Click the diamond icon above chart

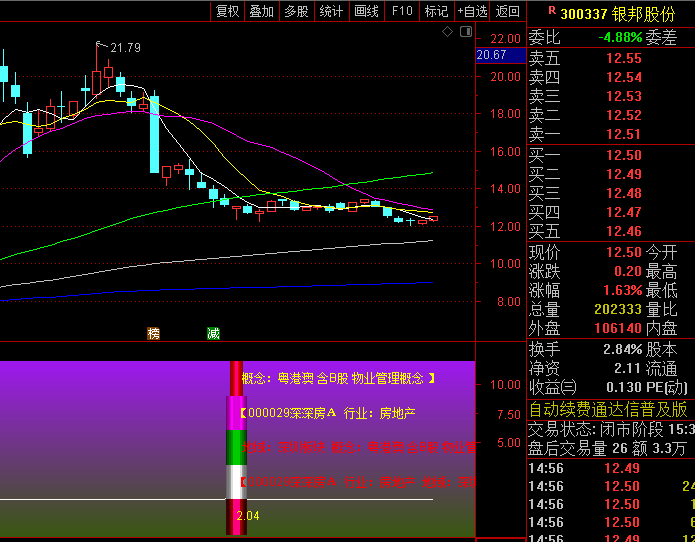click(x=448, y=31)
